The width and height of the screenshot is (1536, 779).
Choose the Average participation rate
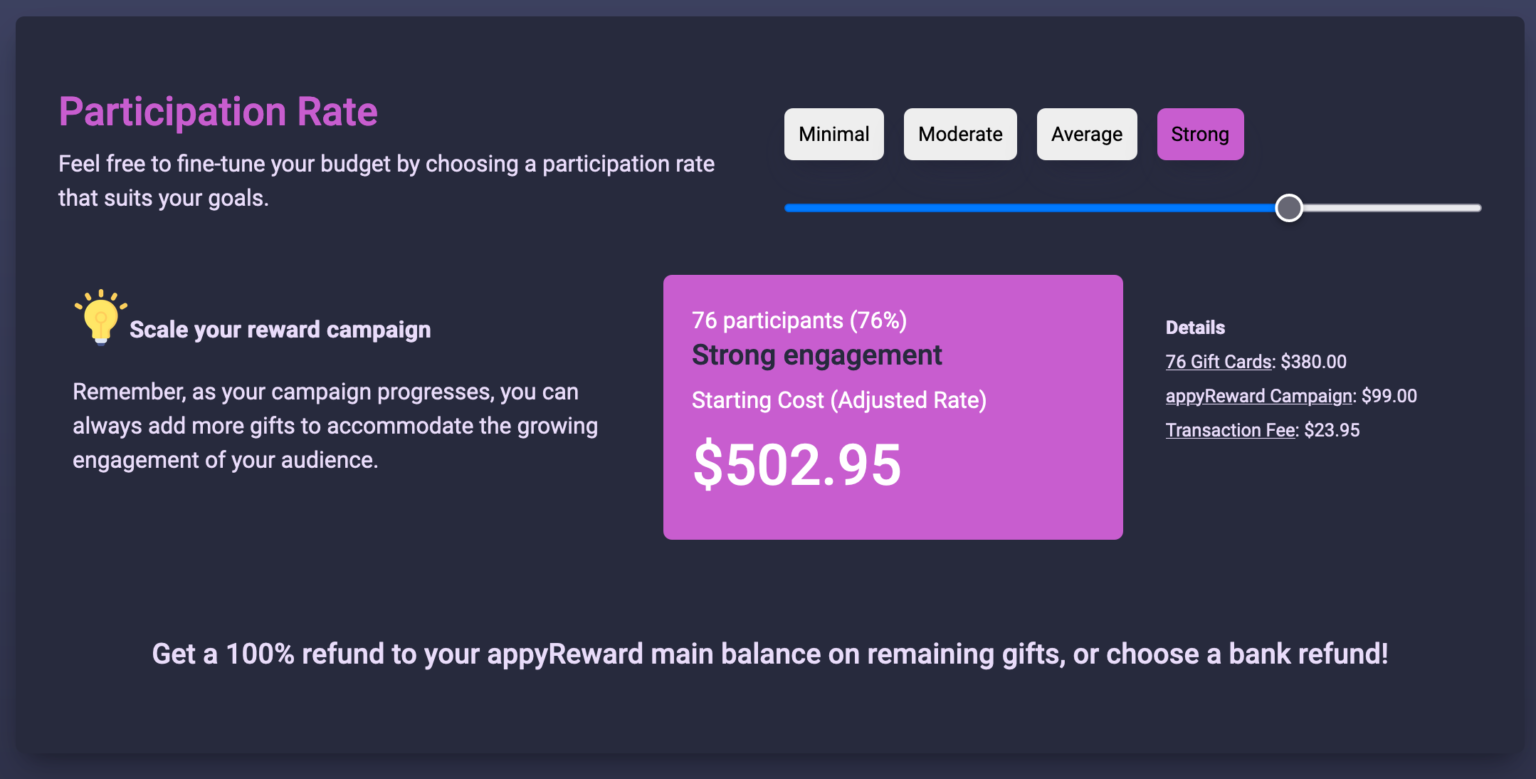[1086, 133]
